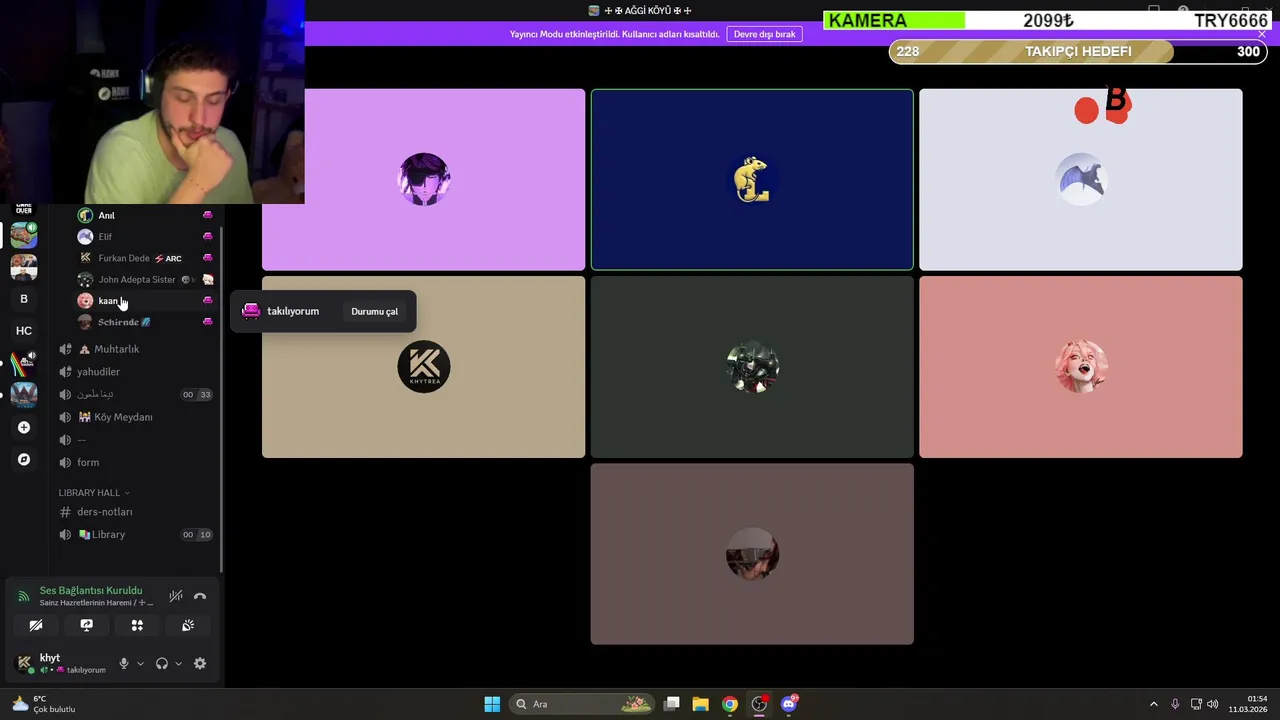The image size is (1280, 720).
Task: Select gray bat avatar video tile
Action: (1081, 180)
